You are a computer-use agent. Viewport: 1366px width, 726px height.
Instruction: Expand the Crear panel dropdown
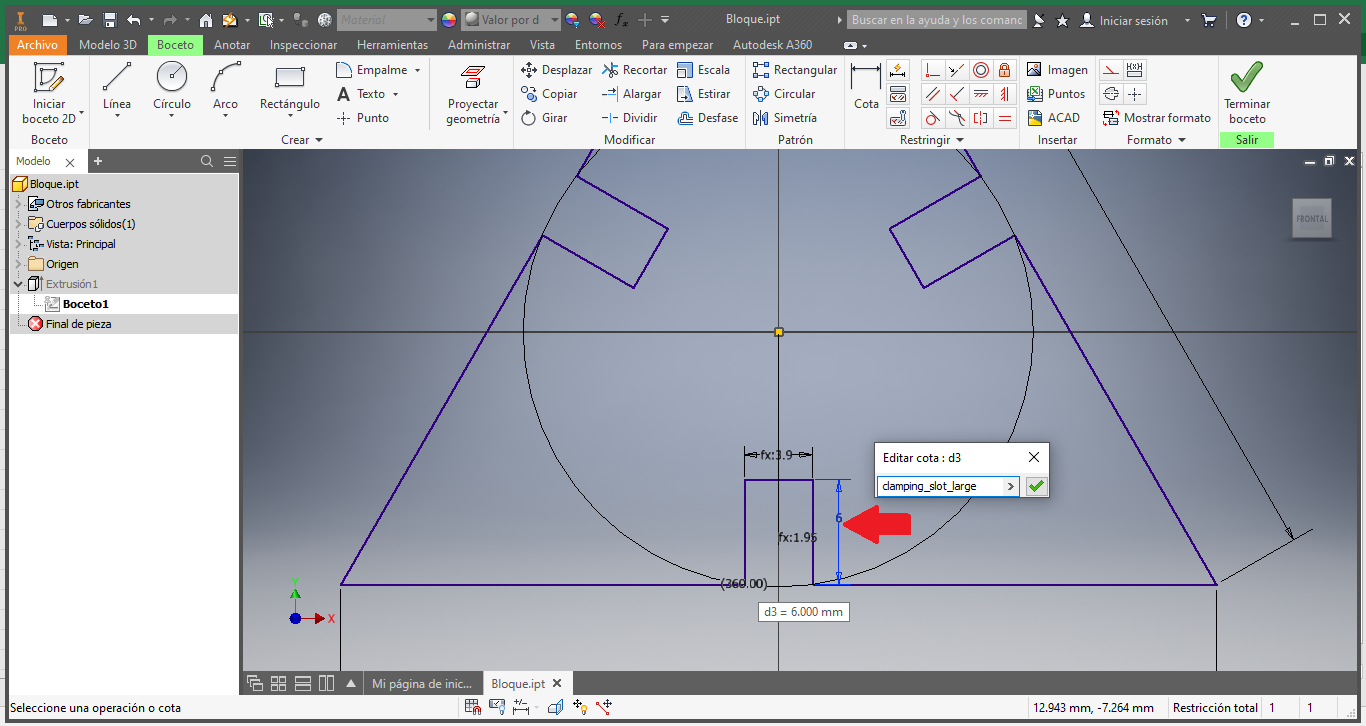click(x=302, y=140)
